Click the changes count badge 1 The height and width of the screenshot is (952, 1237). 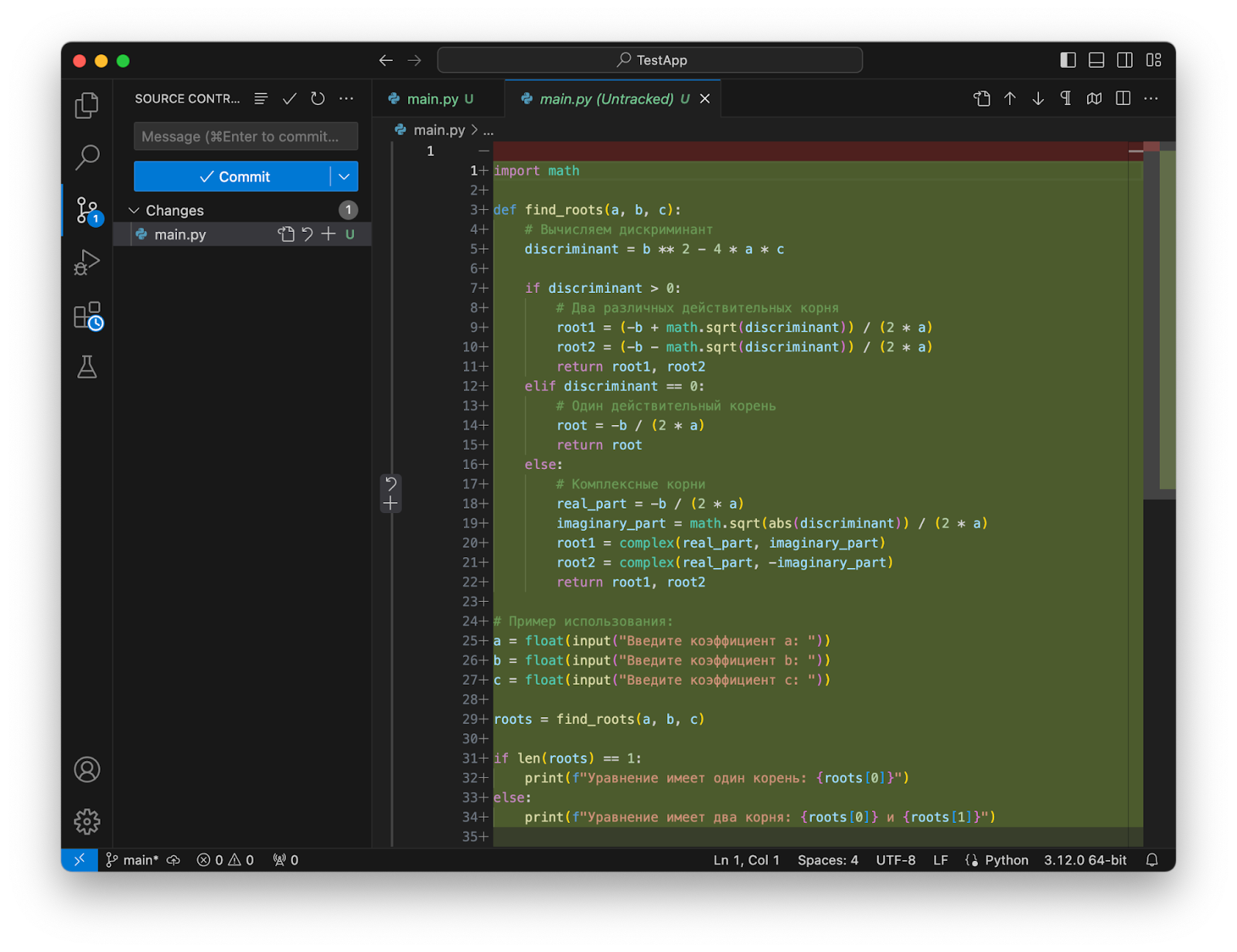(x=349, y=210)
